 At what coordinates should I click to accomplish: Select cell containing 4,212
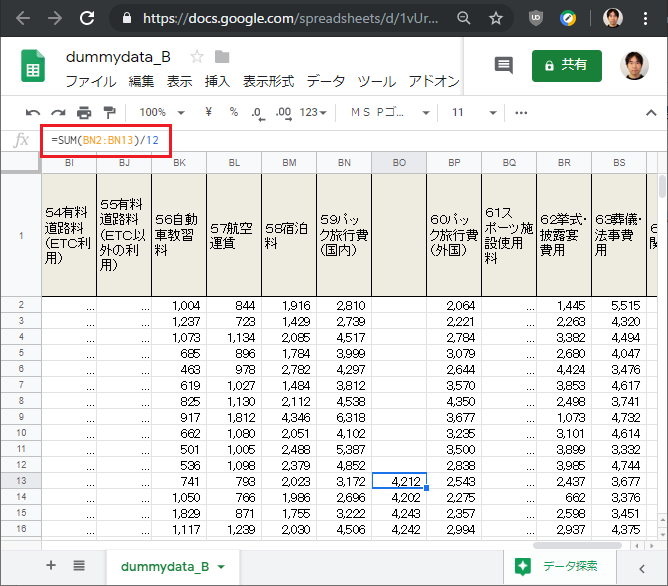(x=399, y=481)
